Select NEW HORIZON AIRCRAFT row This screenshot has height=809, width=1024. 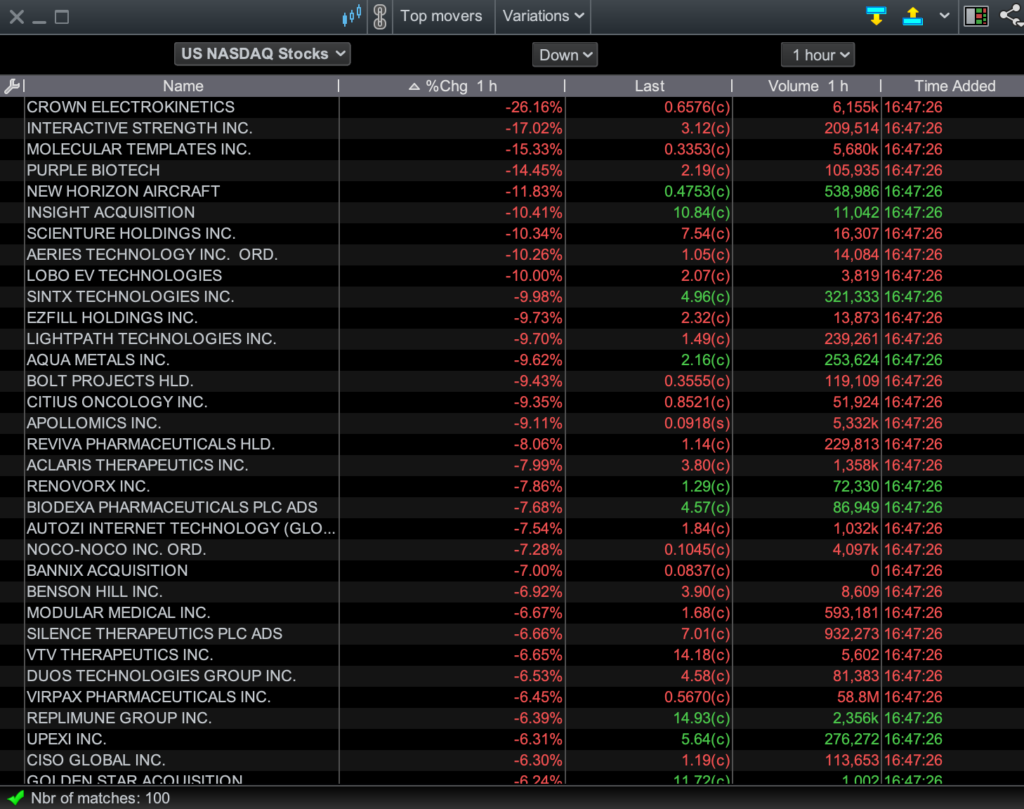512,191
